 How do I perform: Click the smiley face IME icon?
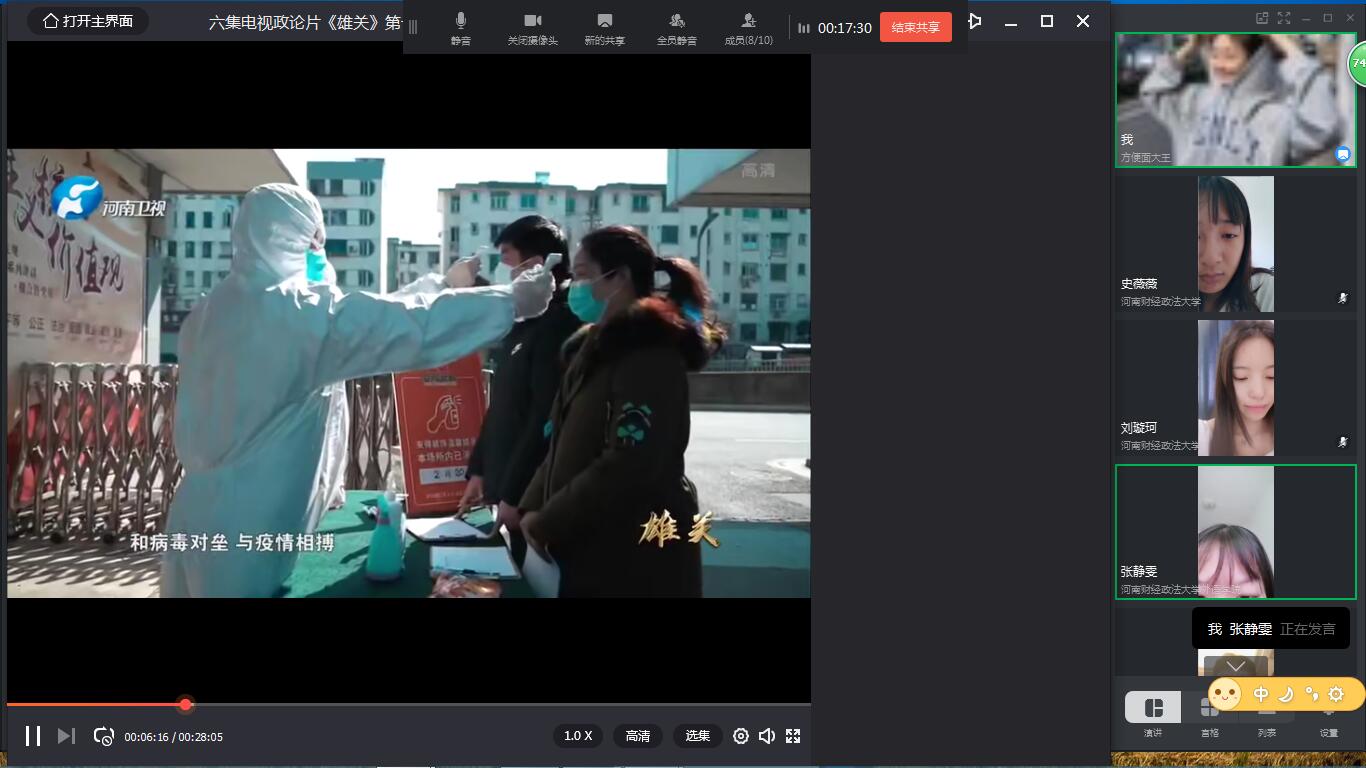click(1225, 694)
